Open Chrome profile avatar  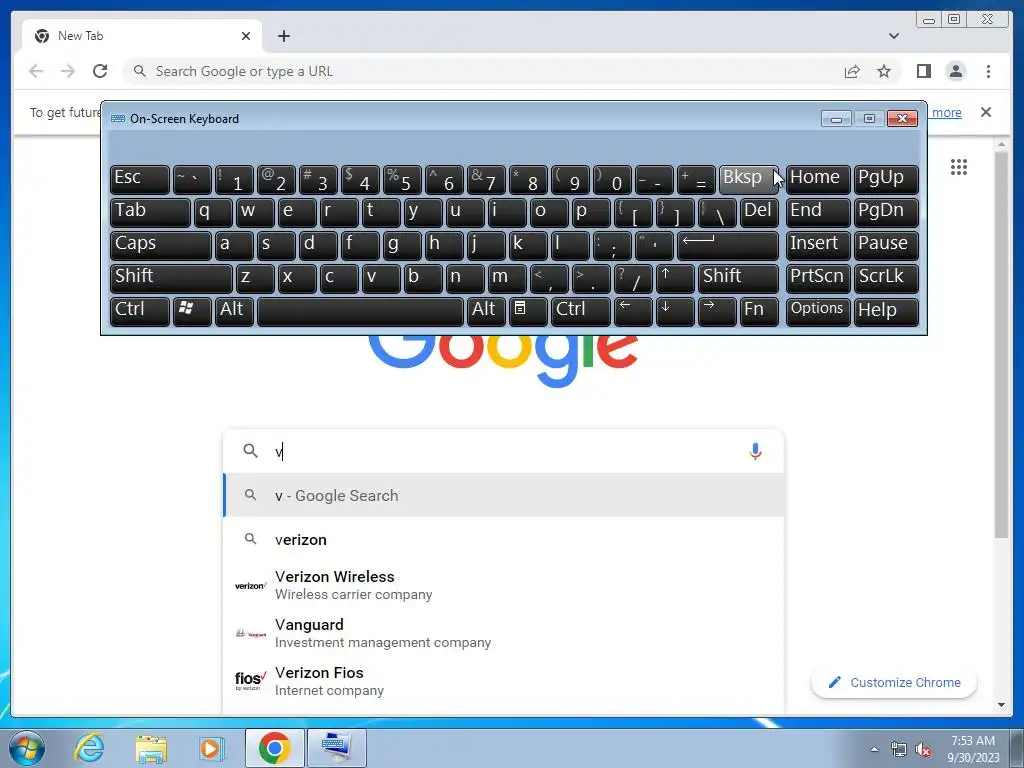[x=955, y=71]
